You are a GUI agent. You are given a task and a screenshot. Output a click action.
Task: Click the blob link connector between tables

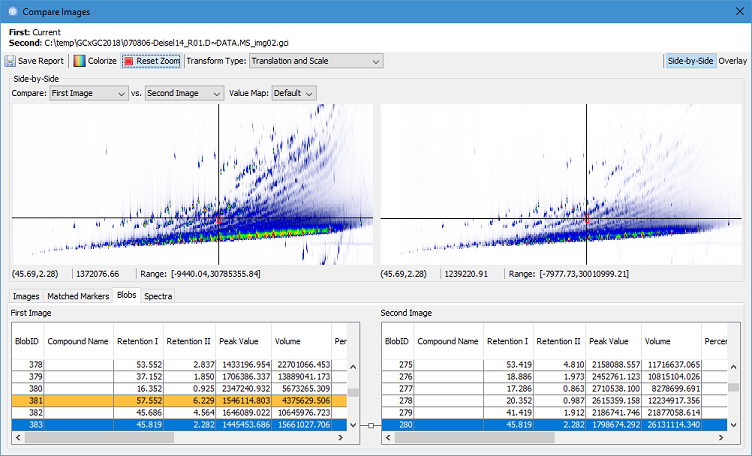click(369, 425)
